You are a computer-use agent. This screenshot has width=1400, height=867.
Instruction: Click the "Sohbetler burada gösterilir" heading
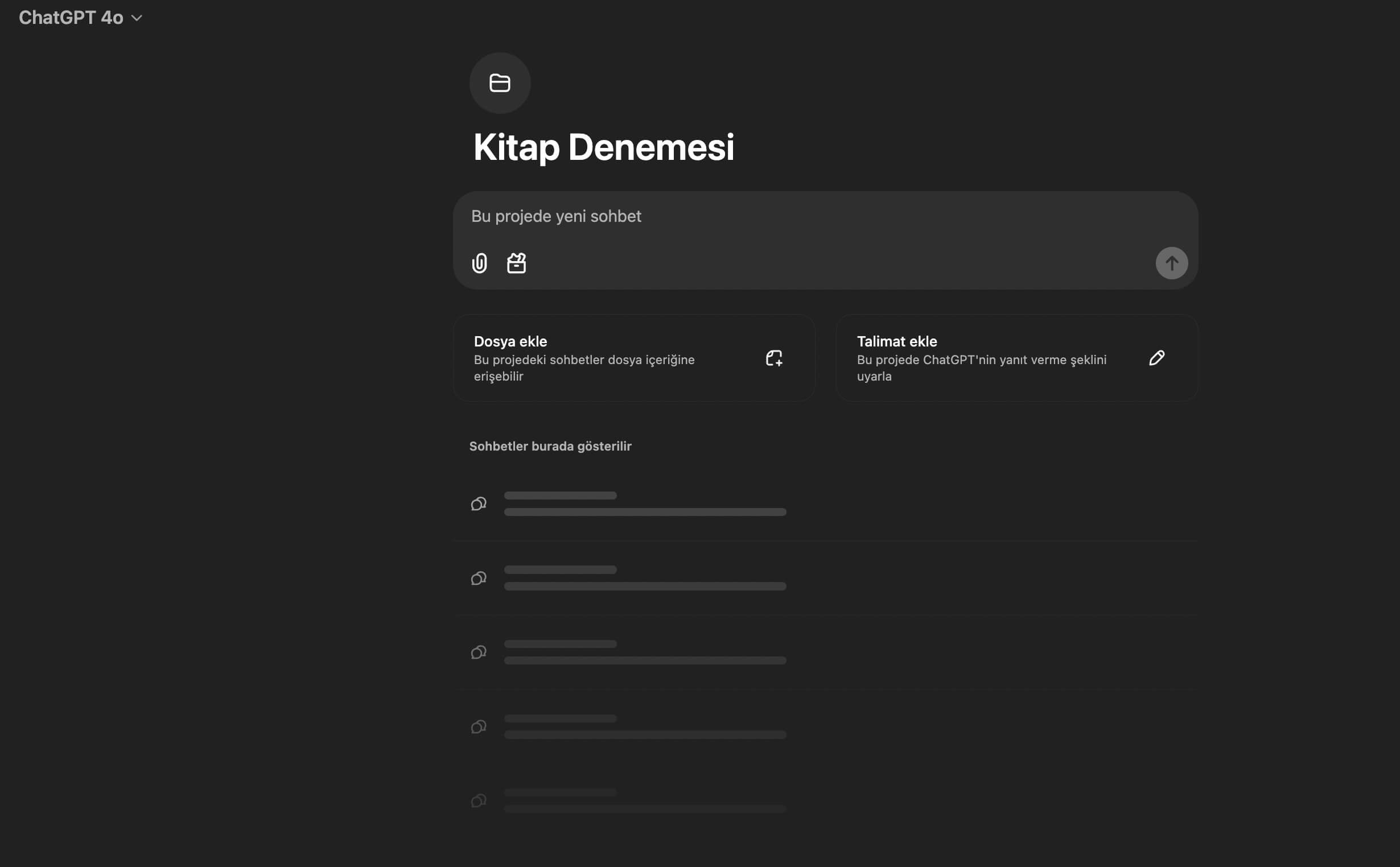[x=550, y=446]
